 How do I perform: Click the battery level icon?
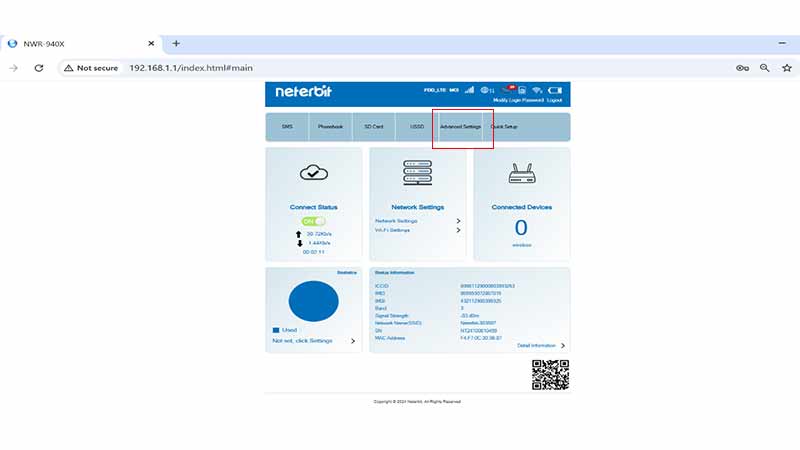(x=555, y=90)
